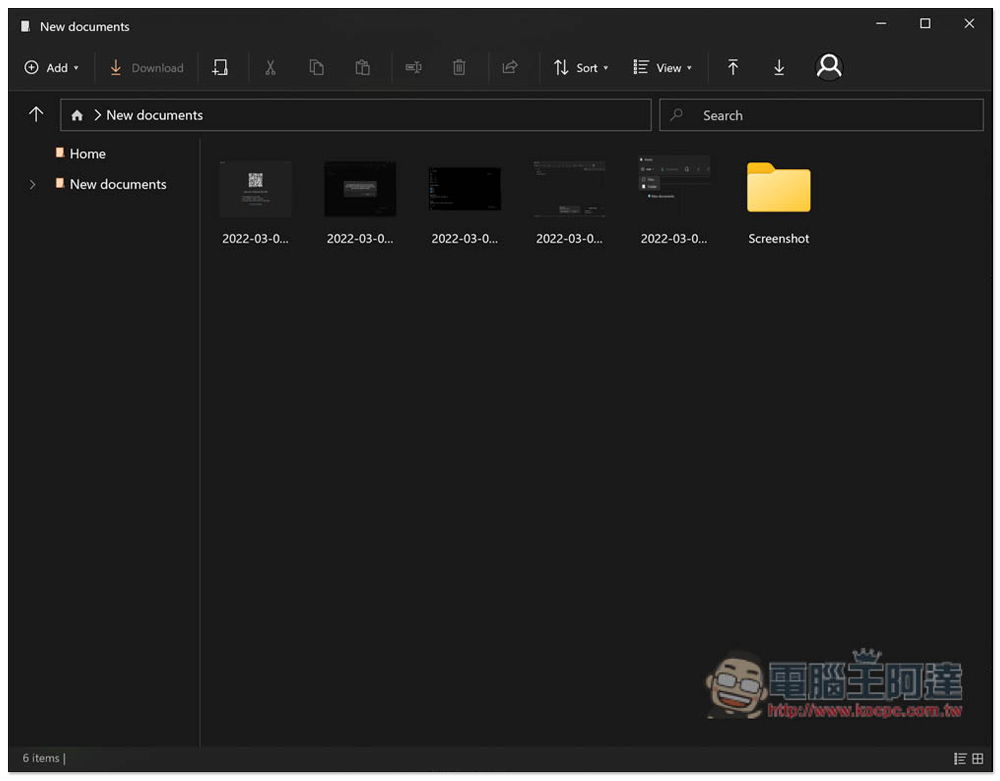
Task: Switch to grid view in status bar
Action: point(978,759)
